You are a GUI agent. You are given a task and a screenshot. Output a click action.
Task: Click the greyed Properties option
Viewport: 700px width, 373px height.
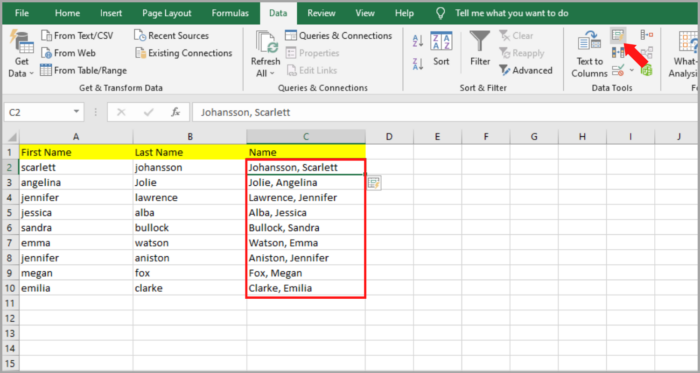[x=312, y=53]
